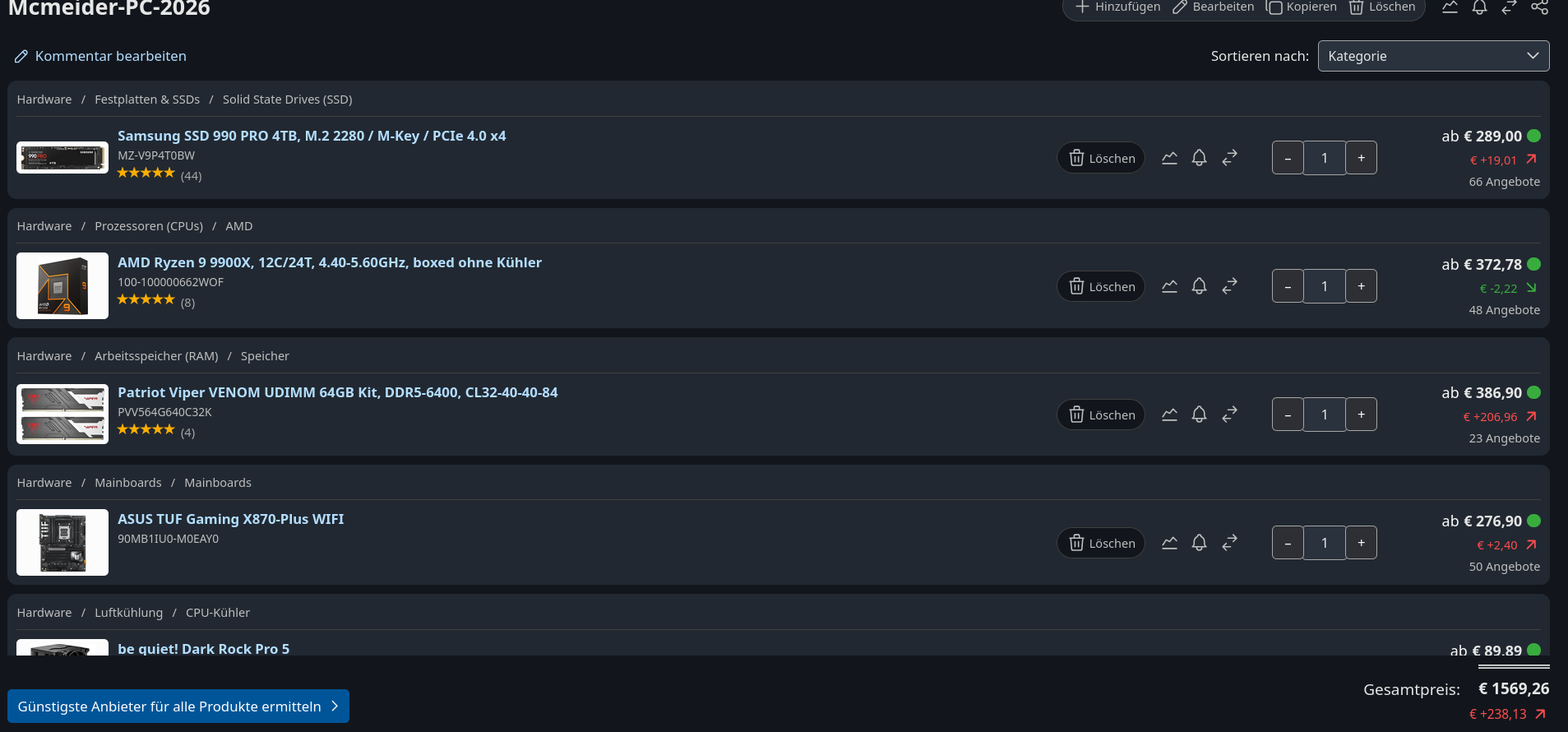1568x732 pixels.
Task: Open CPU-Kühler breadcrumb
Action: [218, 613]
